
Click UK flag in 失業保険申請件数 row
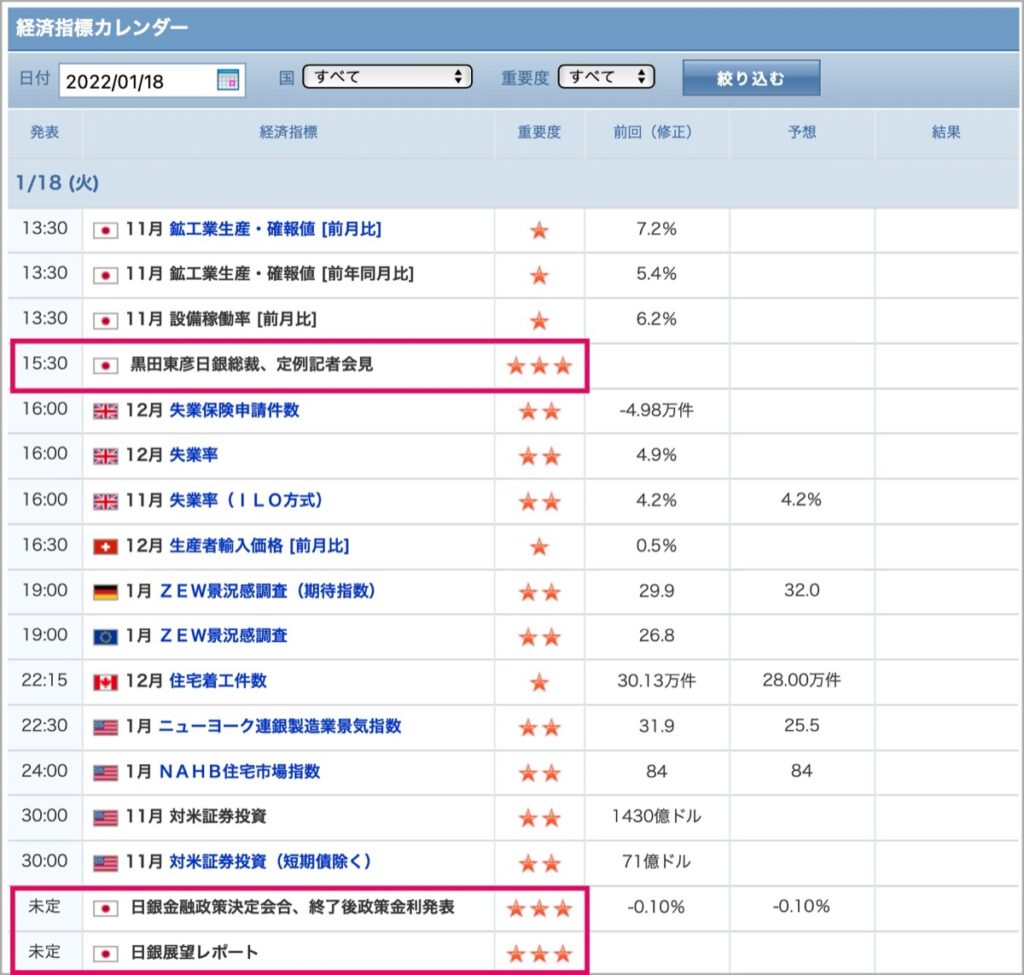pyautogui.click(x=105, y=411)
